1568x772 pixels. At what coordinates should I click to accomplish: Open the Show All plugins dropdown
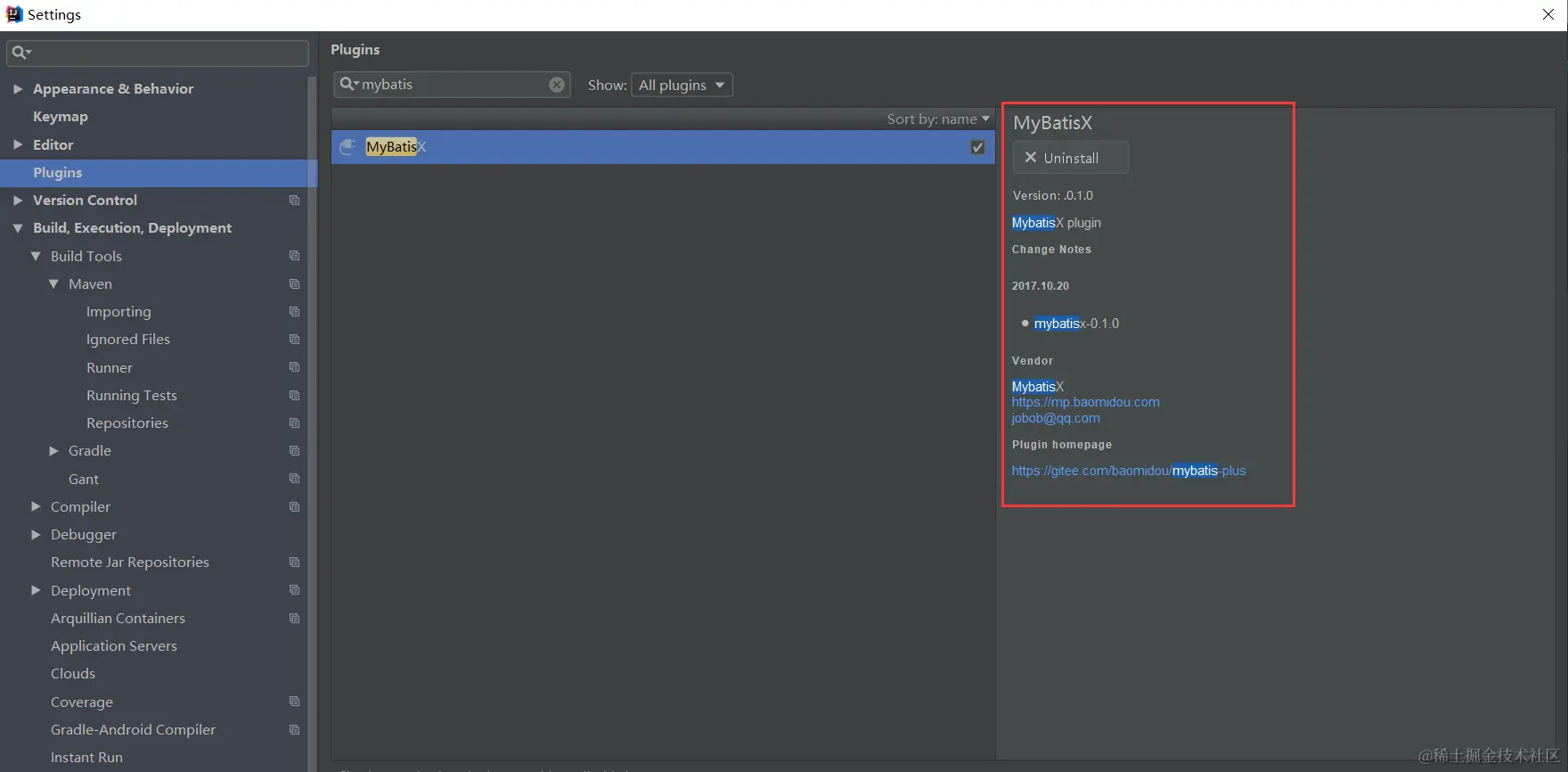point(682,85)
